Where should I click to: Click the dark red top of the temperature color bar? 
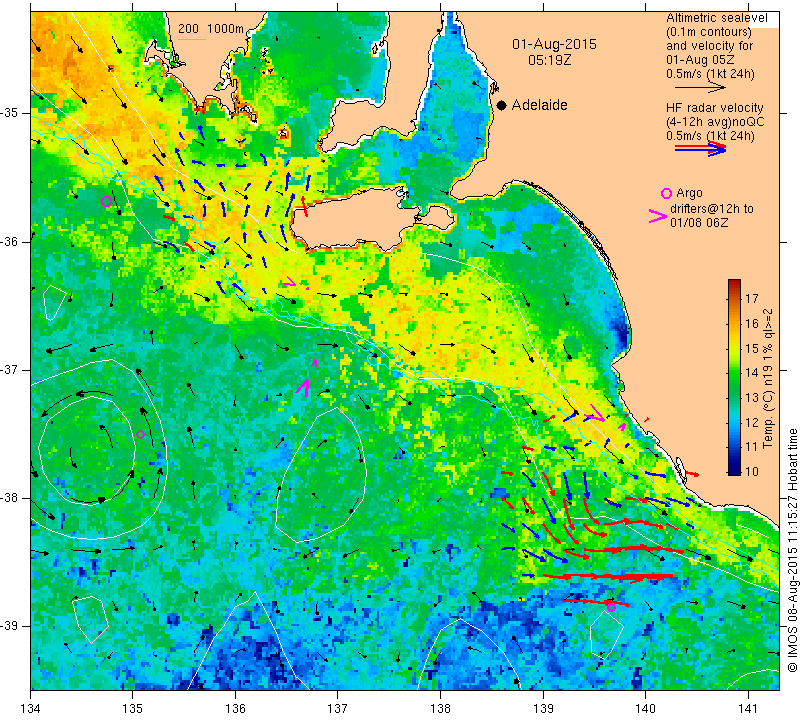click(734, 283)
